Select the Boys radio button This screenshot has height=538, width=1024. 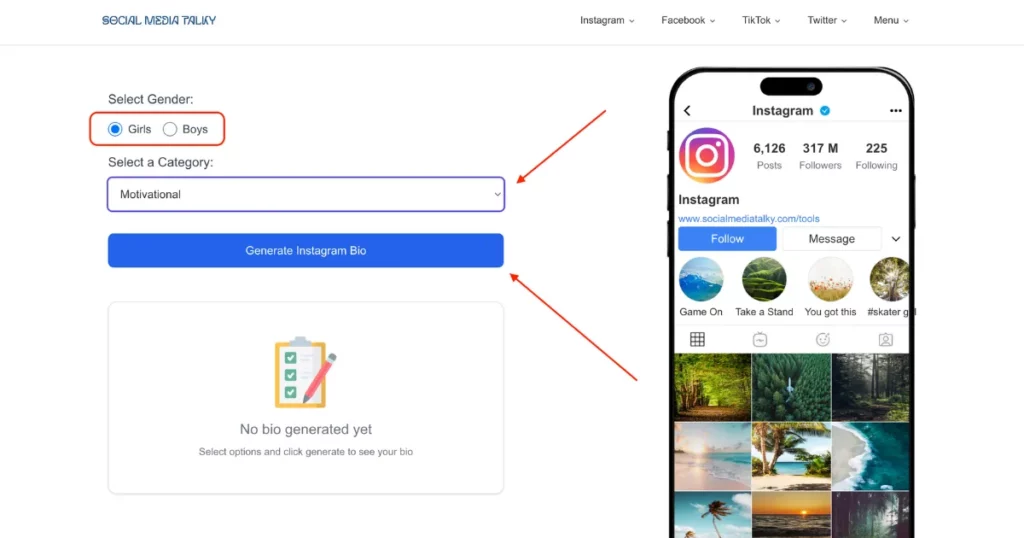170,129
